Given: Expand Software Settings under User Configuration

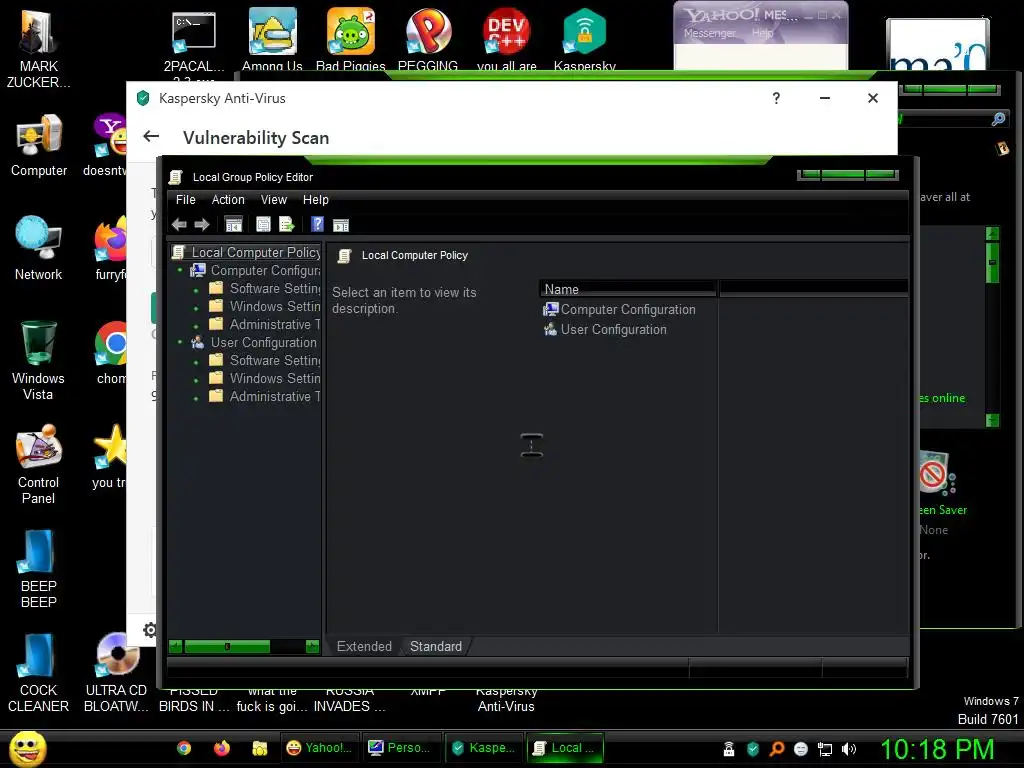Looking at the screenshot, I should 196,362.
